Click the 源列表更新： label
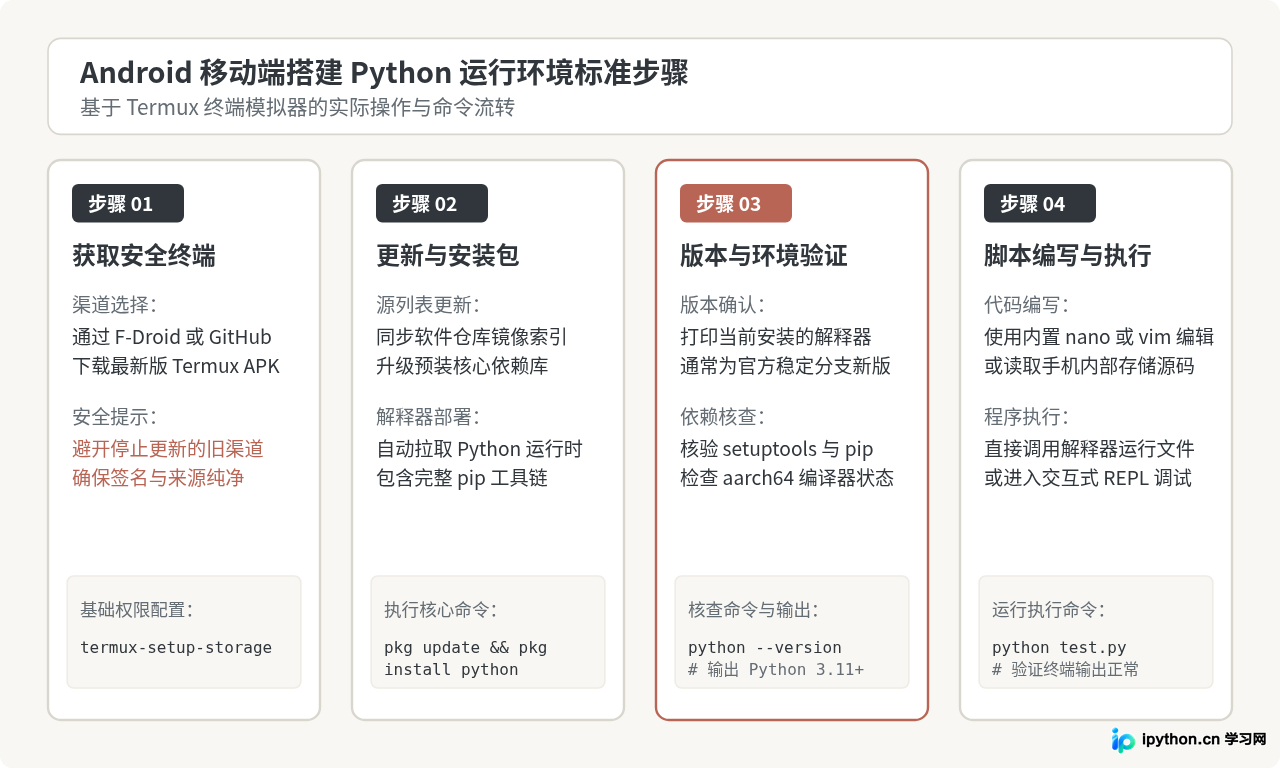 429,305
